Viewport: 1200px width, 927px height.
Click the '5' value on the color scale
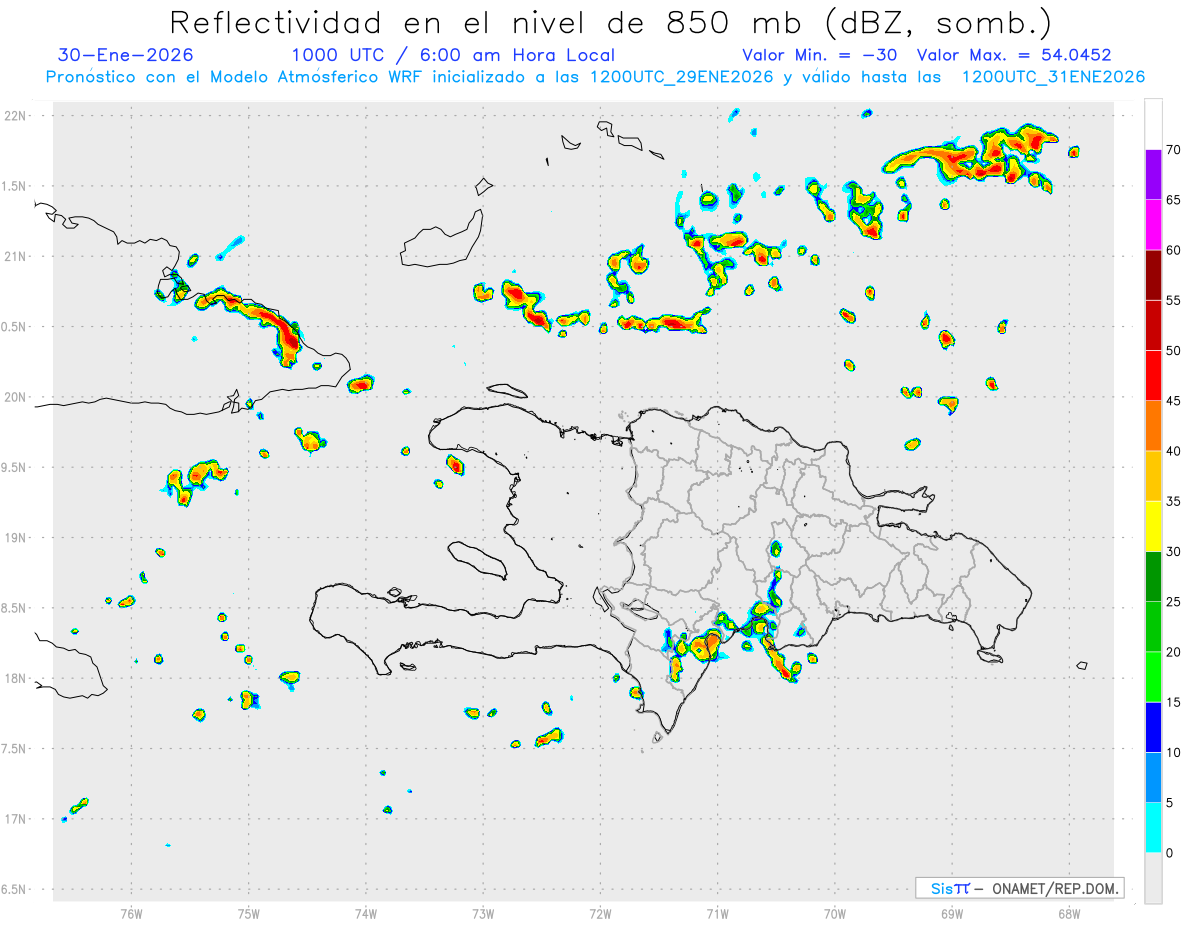(x=1170, y=803)
